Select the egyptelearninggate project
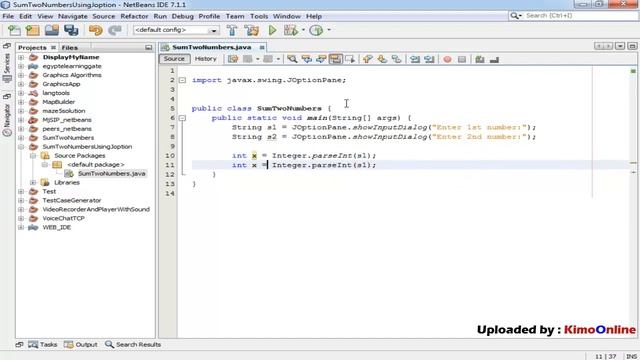This screenshot has height=360, width=640. point(72,66)
